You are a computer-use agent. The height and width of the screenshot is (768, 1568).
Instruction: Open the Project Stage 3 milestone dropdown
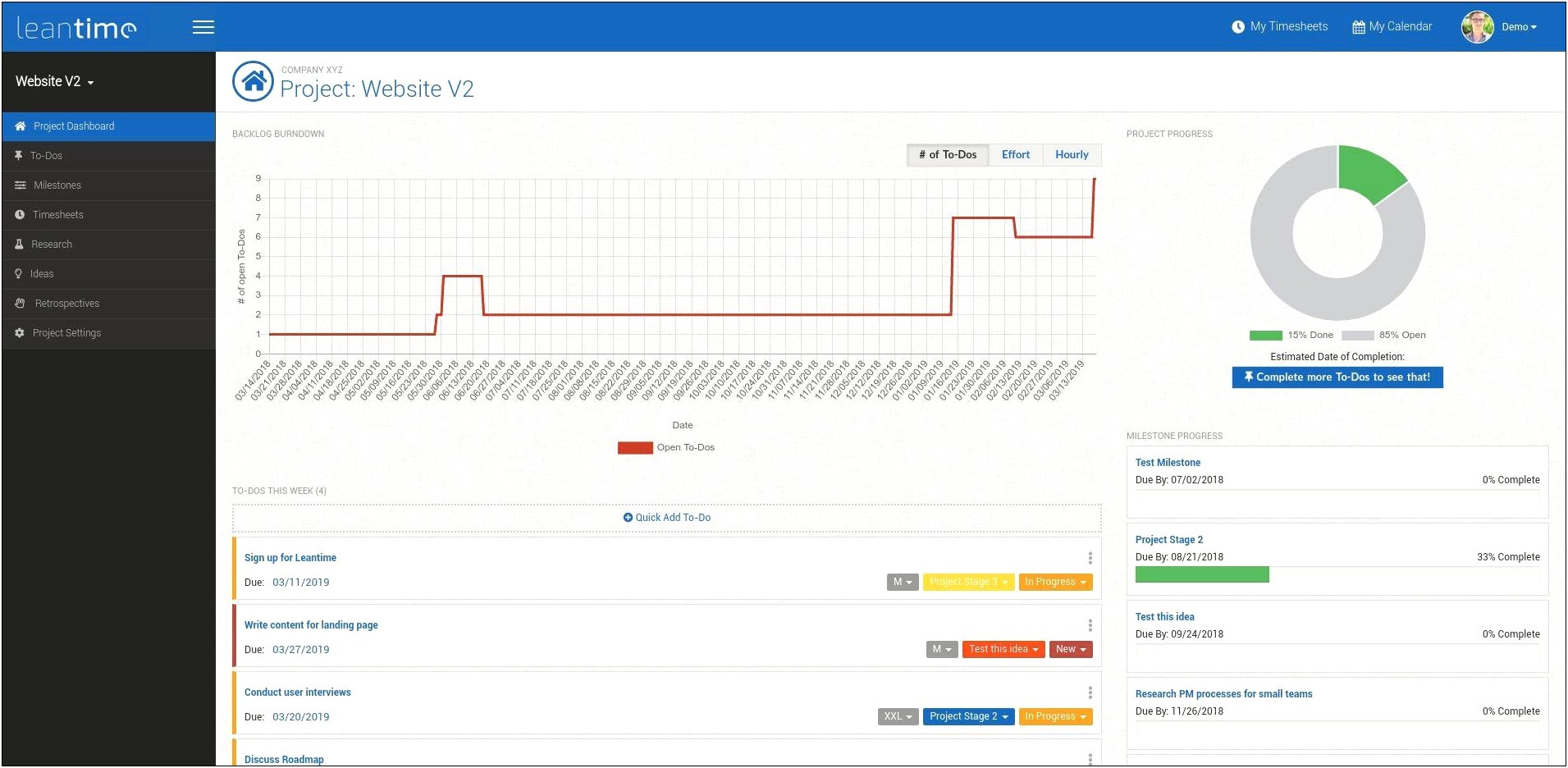[x=969, y=582]
